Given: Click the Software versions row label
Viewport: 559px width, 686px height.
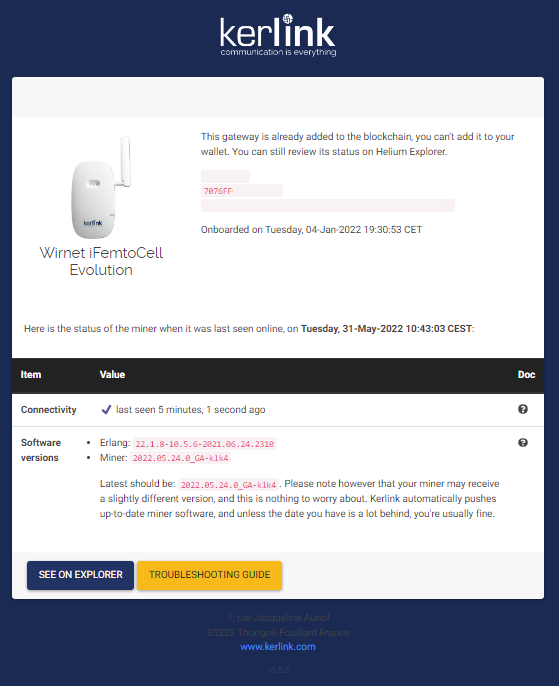Looking at the screenshot, I should point(41,450).
